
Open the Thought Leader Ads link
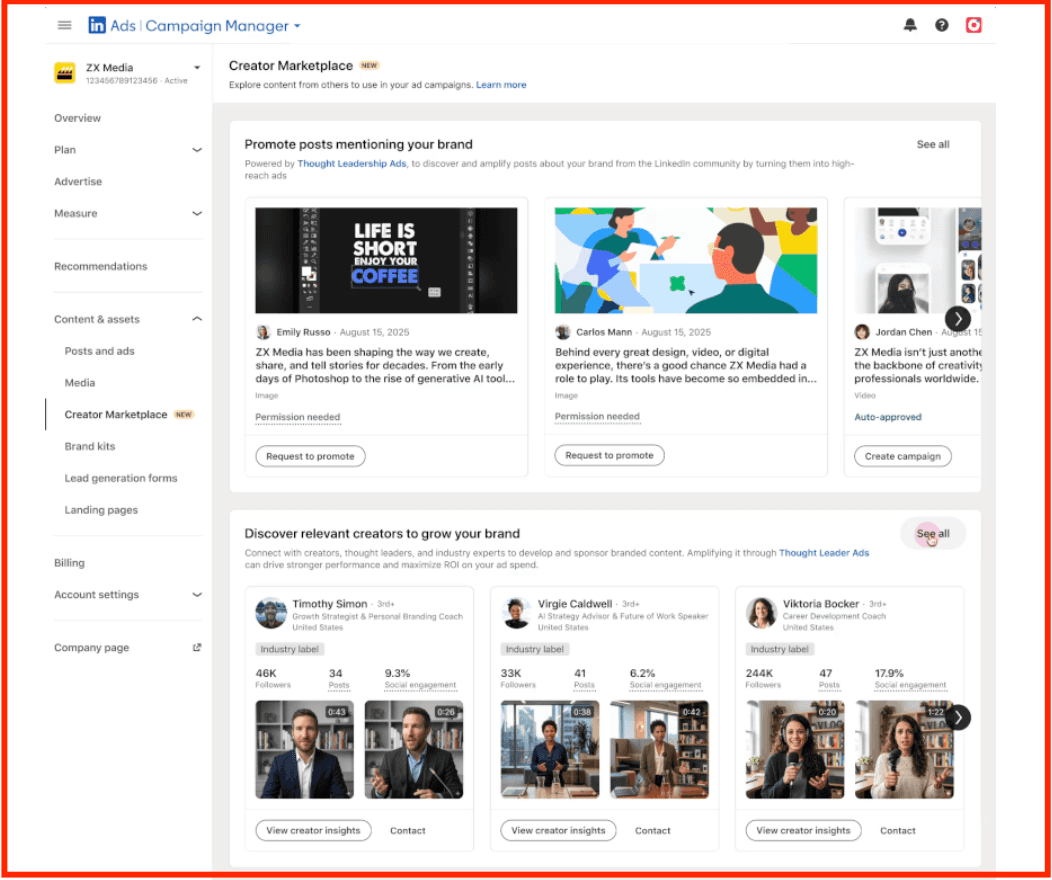tap(824, 553)
